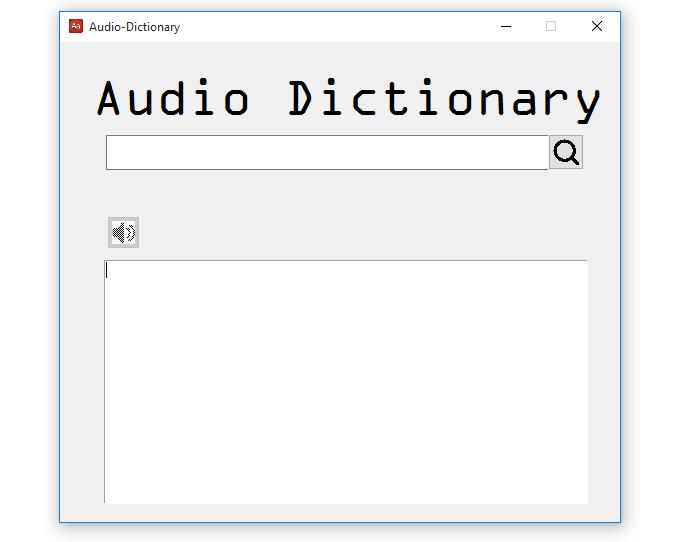The height and width of the screenshot is (542, 682).
Task: Close the Audio-Dictionary window
Action: [597, 27]
